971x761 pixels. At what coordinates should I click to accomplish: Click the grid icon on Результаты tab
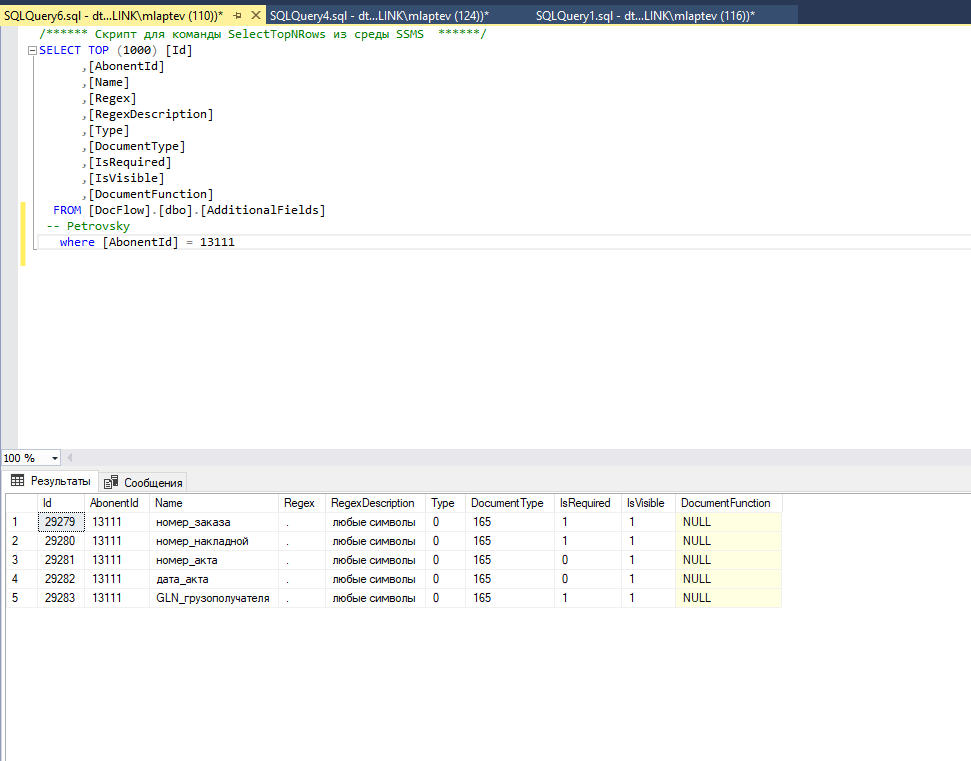[17, 481]
